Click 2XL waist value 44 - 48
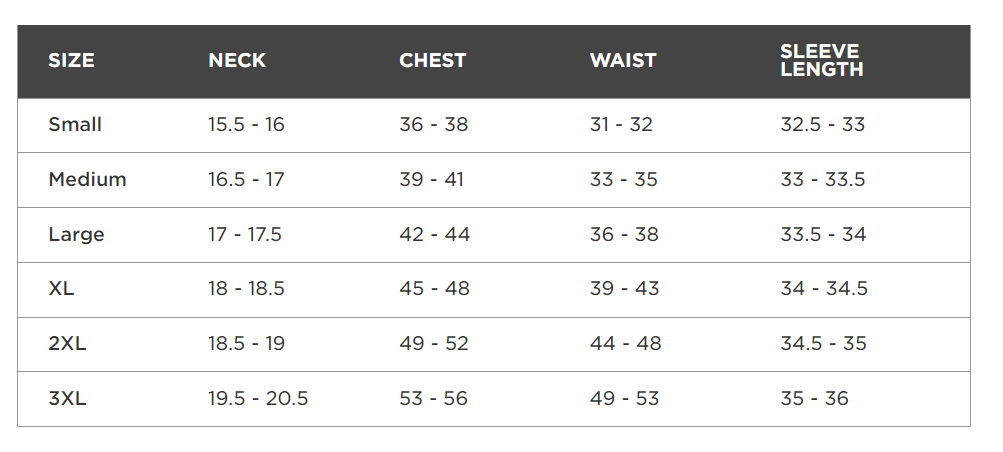The image size is (1003, 452). pyautogui.click(x=626, y=344)
